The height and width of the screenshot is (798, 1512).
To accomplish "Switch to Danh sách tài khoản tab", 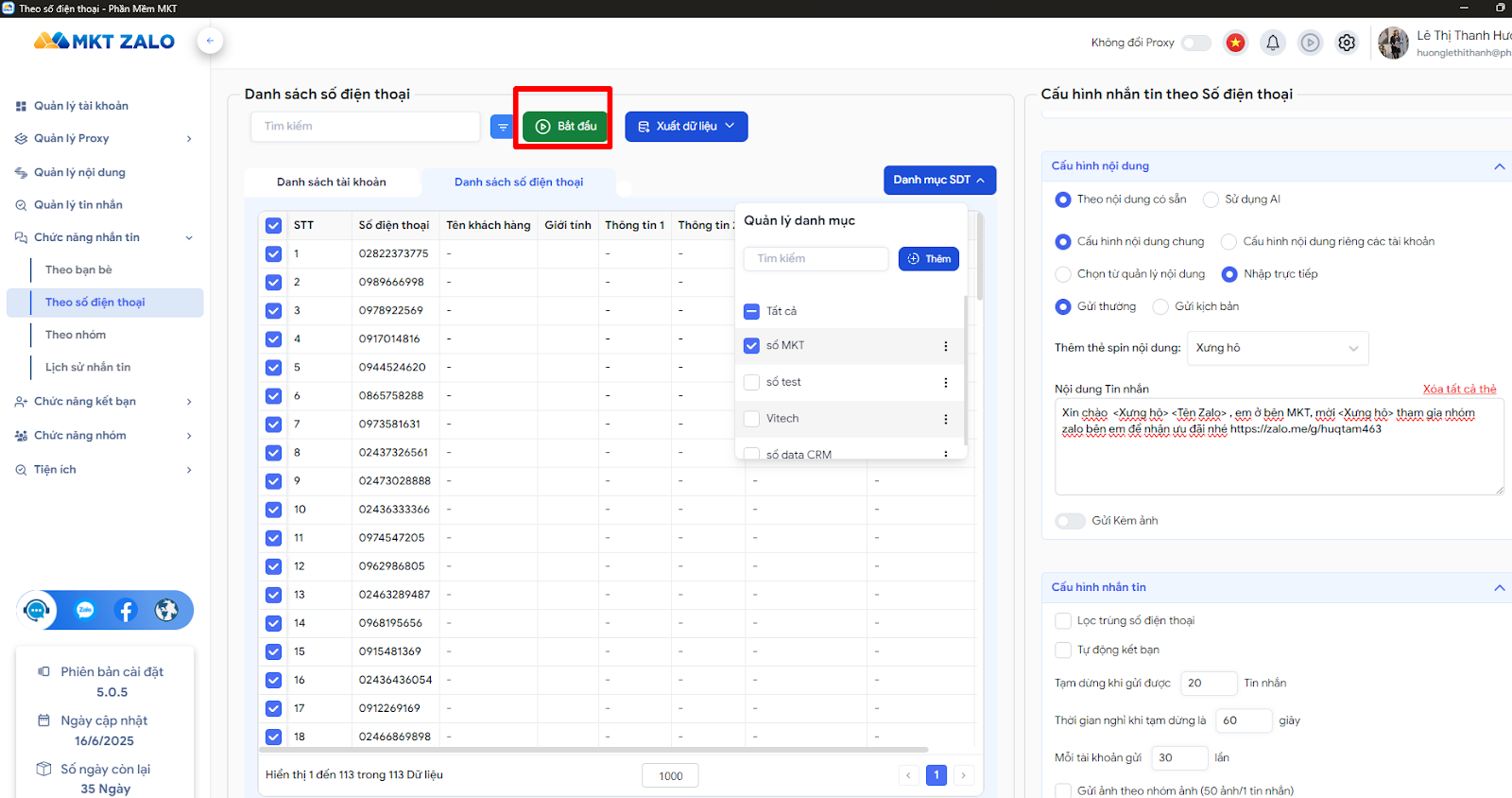I will tap(332, 182).
